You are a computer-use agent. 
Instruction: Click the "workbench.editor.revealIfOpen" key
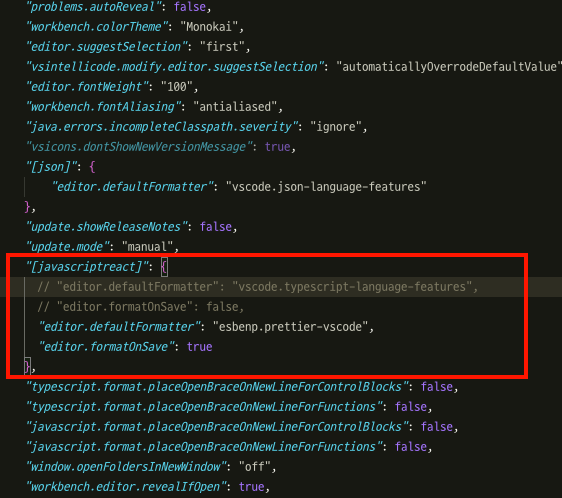tap(126, 487)
